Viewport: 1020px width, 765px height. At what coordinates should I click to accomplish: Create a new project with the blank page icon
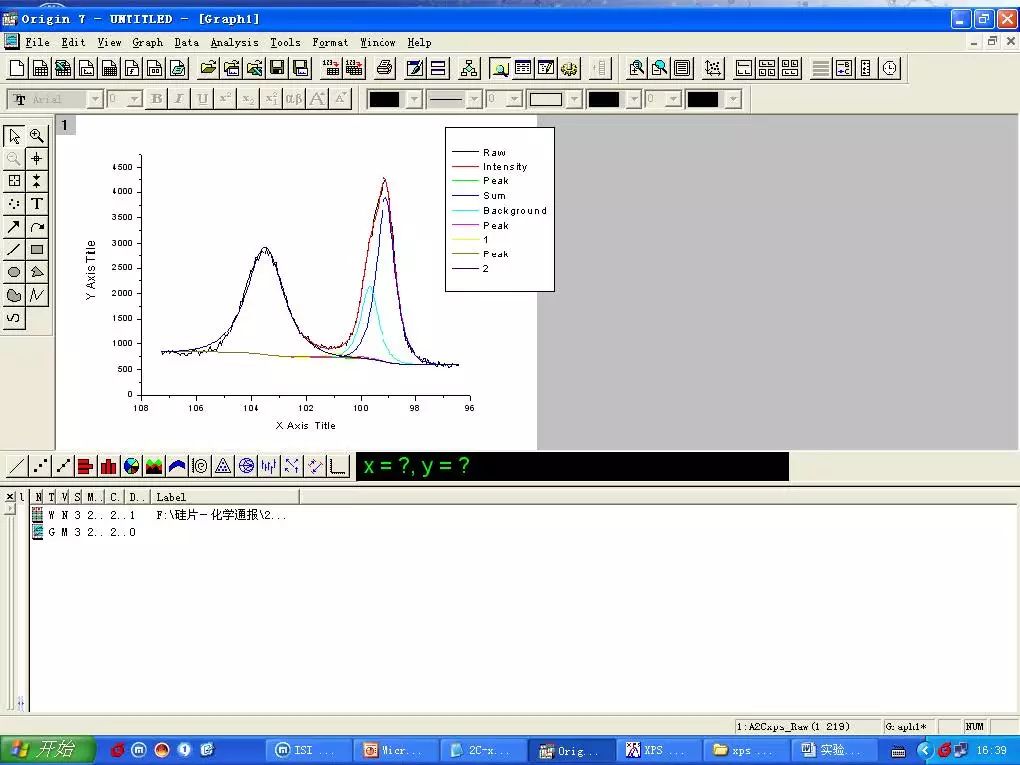click(x=18, y=68)
